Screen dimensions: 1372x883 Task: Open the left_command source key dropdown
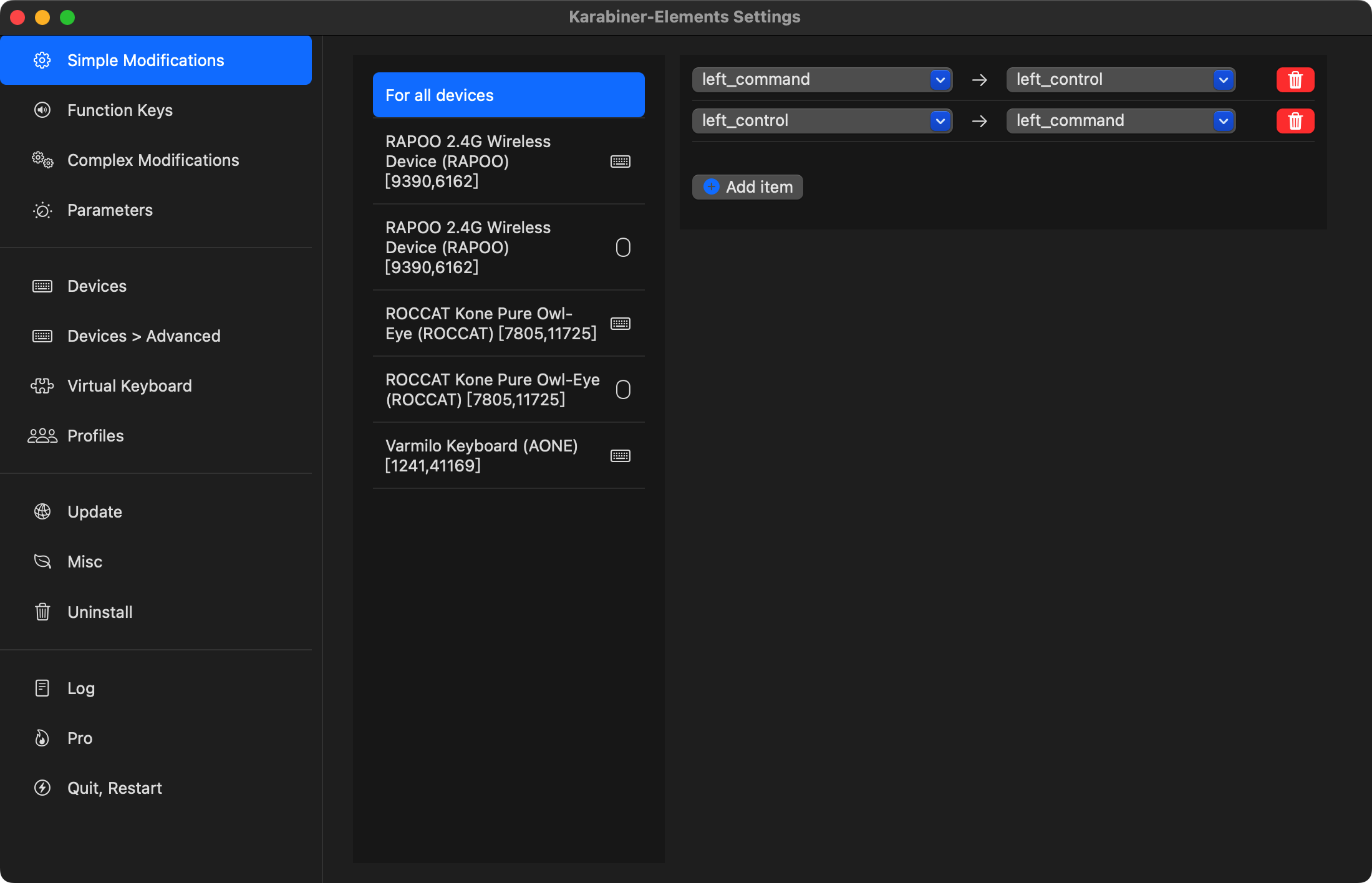(822, 80)
